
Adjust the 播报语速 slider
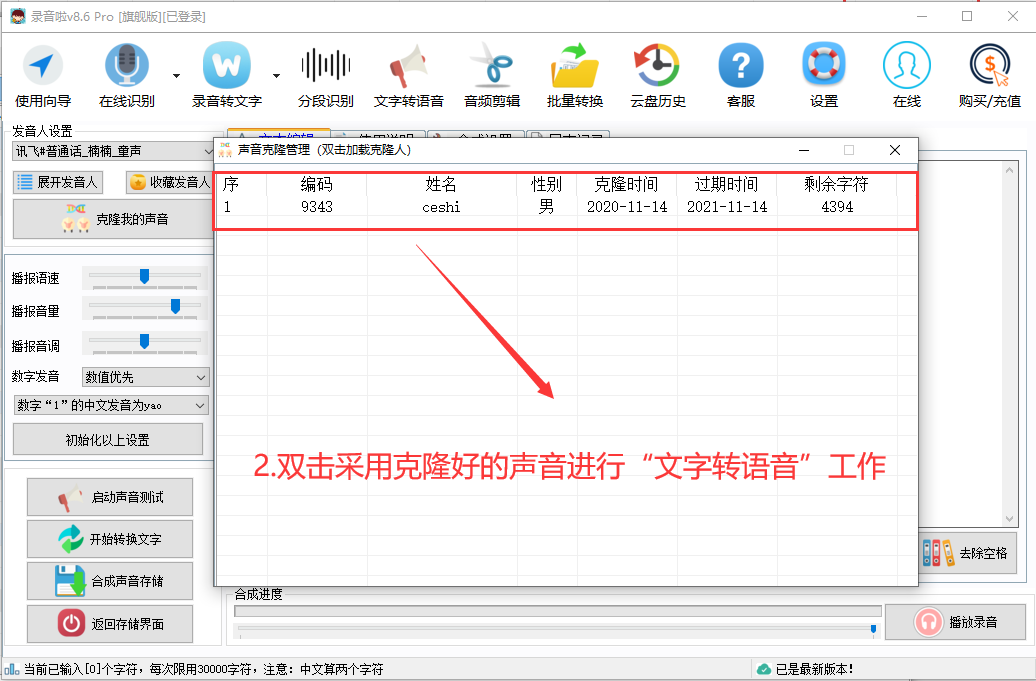point(145,277)
